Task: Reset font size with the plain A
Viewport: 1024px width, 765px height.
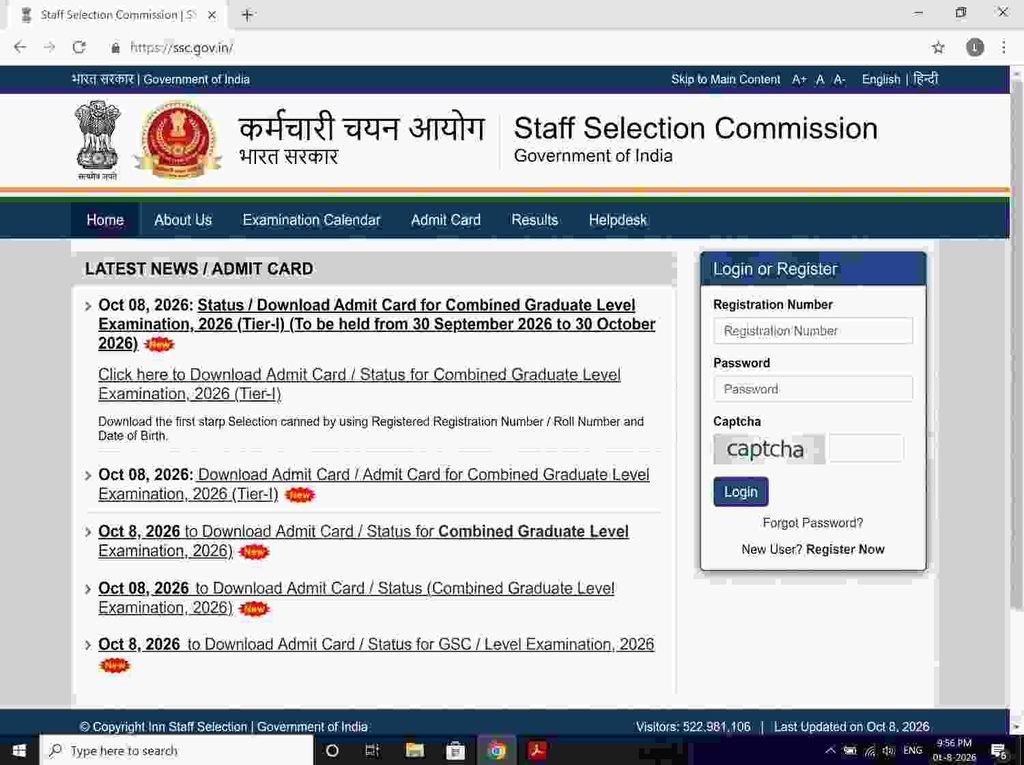Action: pyautogui.click(x=820, y=80)
